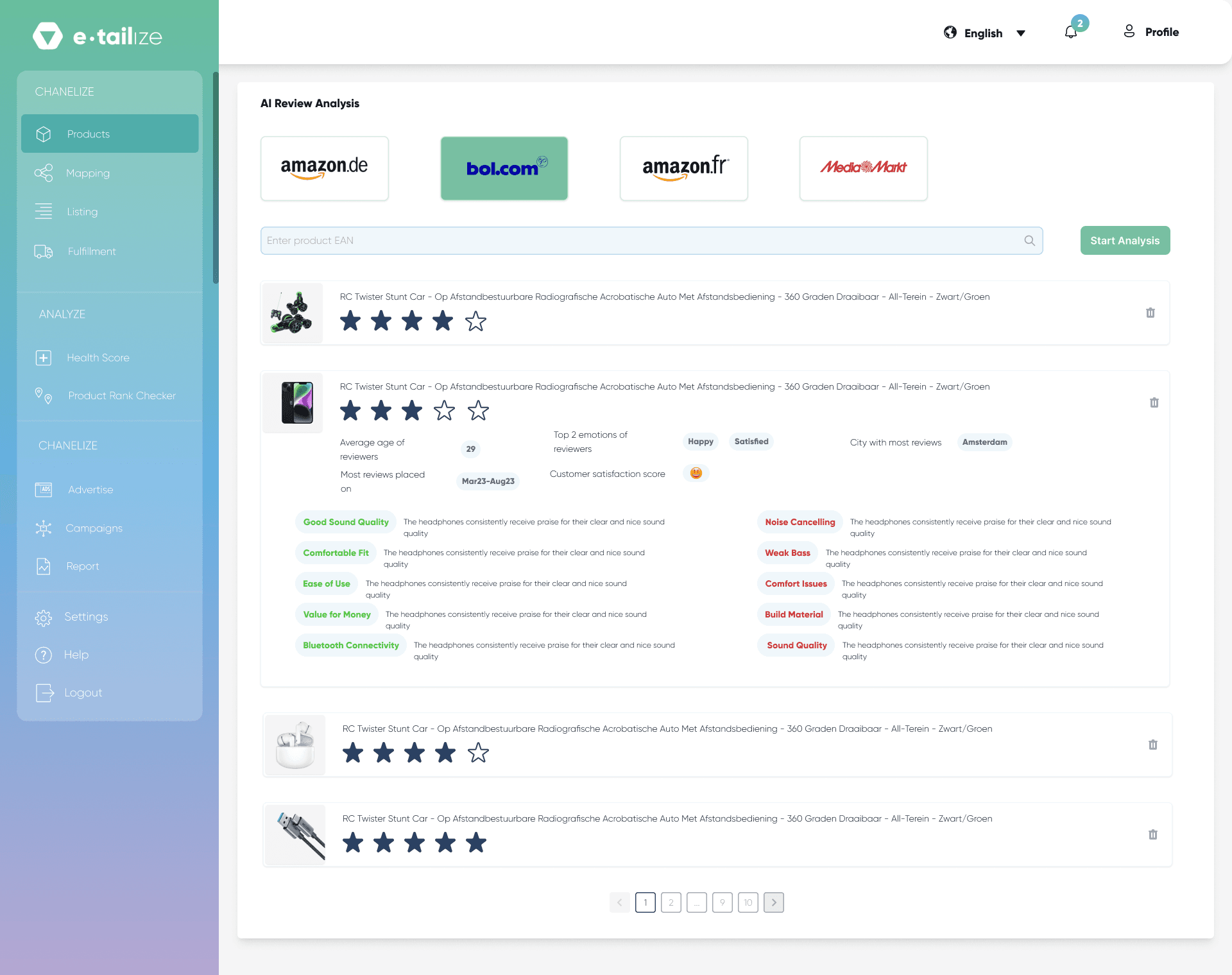Focus the Enter product EAN field
Screen dimensions: 1232x975
pos(642,241)
